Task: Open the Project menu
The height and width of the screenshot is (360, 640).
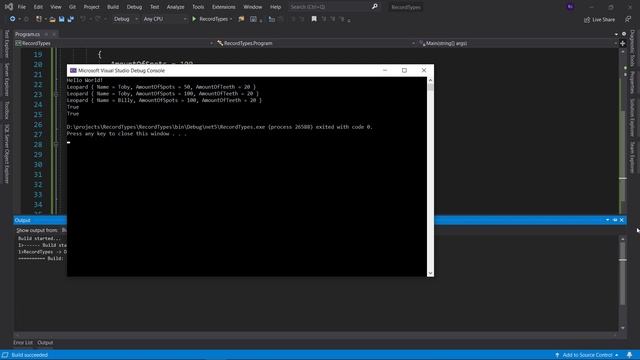Action: [91, 7]
